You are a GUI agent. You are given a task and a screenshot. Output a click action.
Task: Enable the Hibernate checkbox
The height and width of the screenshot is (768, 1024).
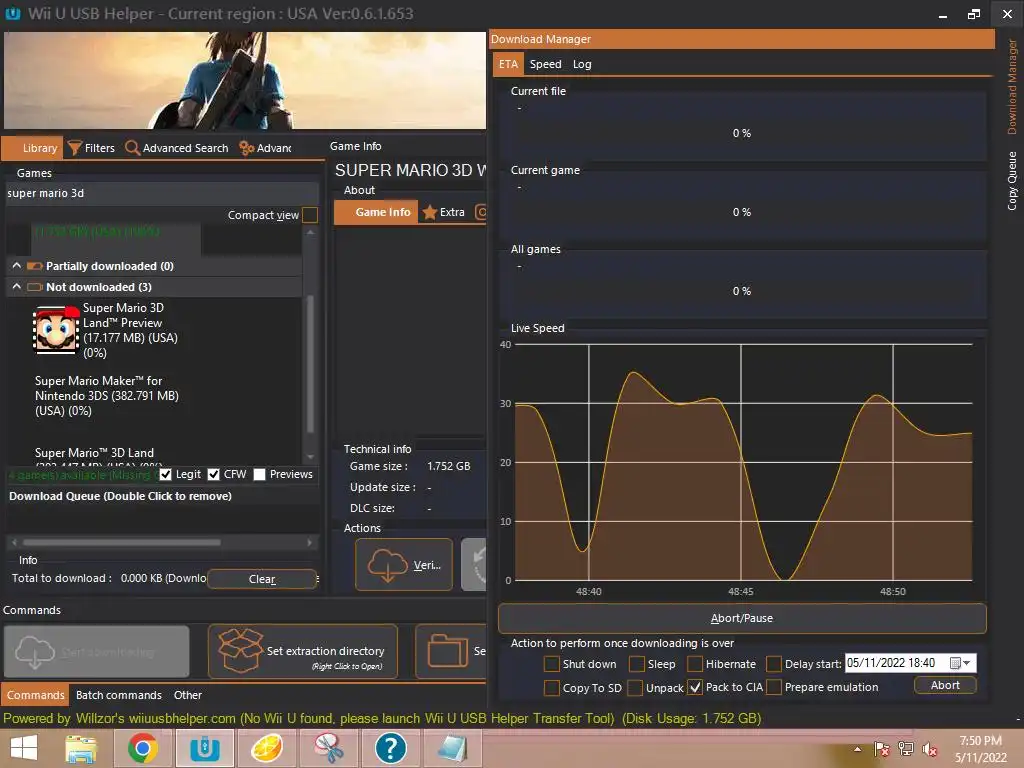coord(695,664)
